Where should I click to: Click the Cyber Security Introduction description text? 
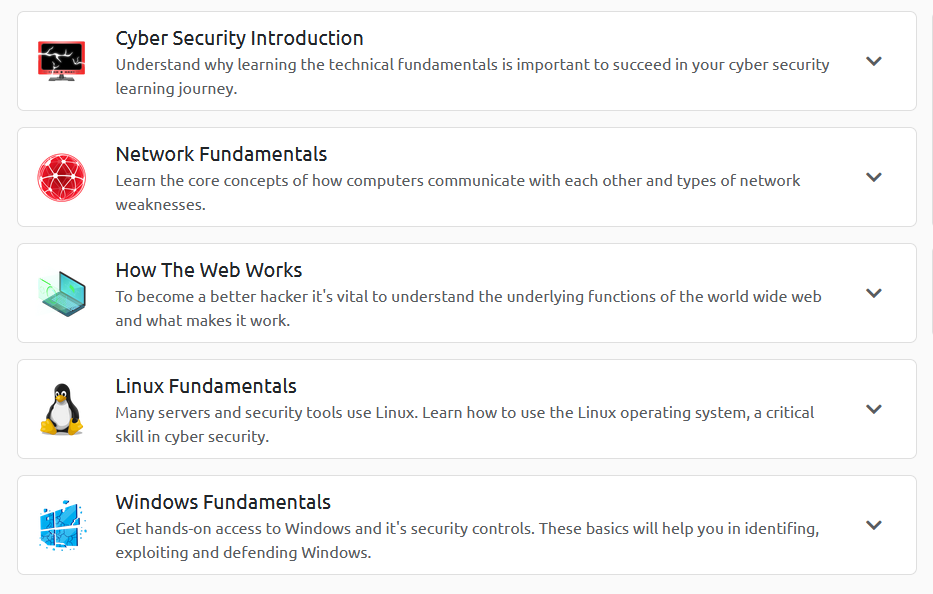pos(472,65)
